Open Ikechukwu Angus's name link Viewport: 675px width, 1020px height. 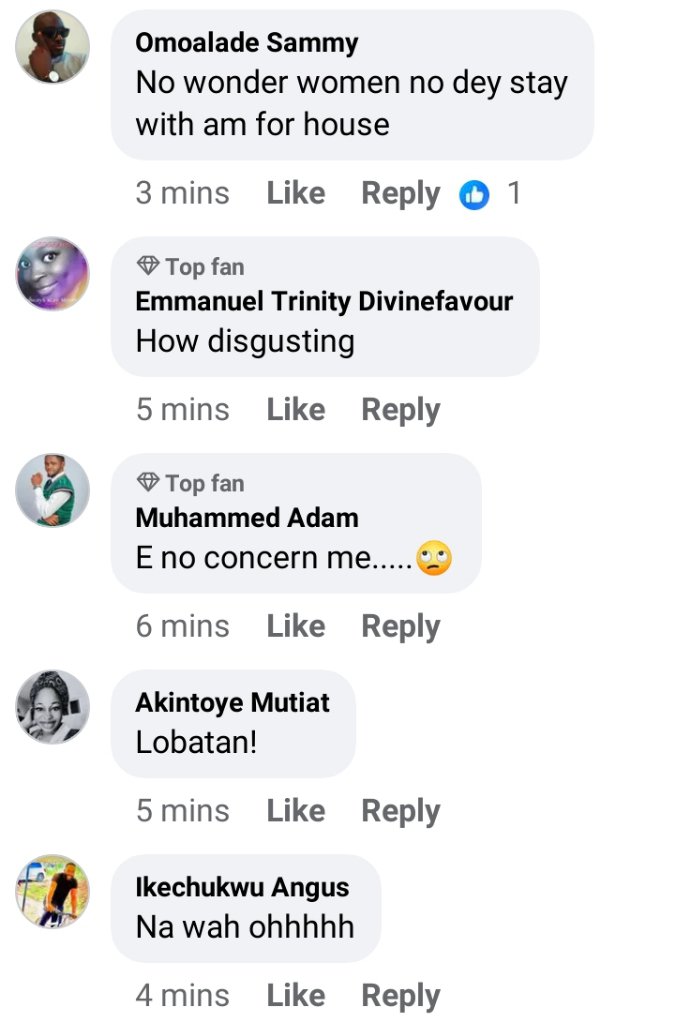(242, 887)
